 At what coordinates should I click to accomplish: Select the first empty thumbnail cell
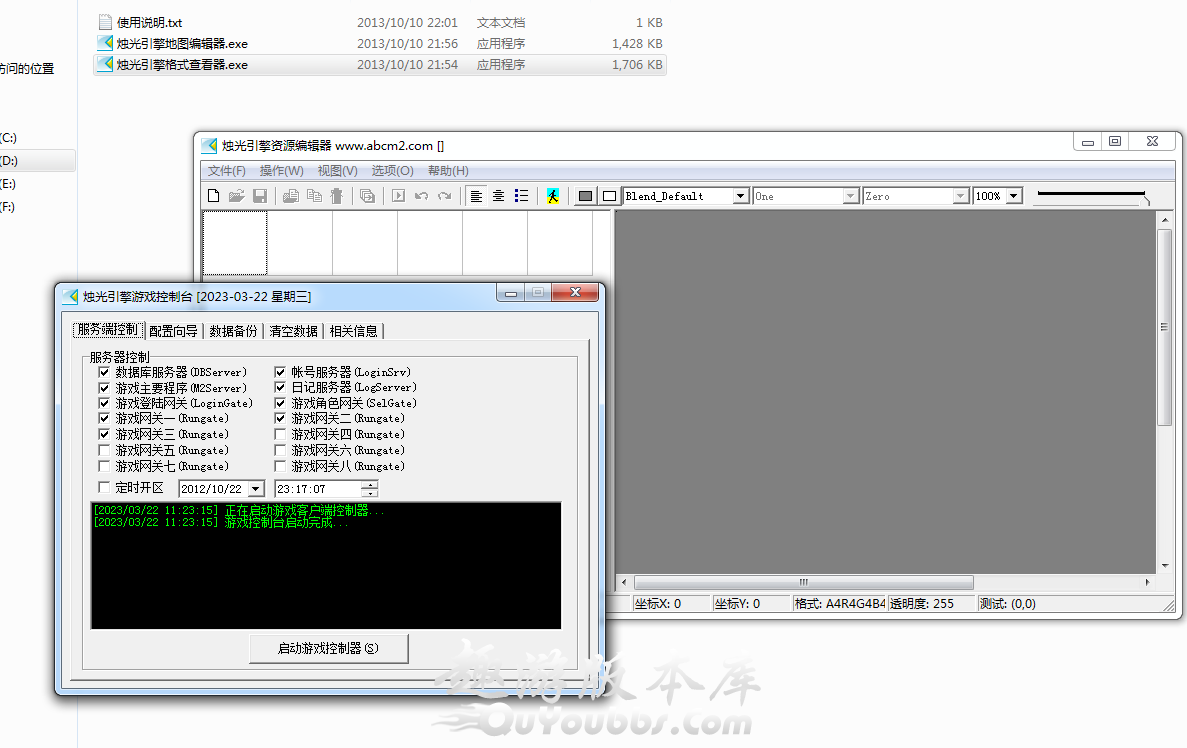235,242
